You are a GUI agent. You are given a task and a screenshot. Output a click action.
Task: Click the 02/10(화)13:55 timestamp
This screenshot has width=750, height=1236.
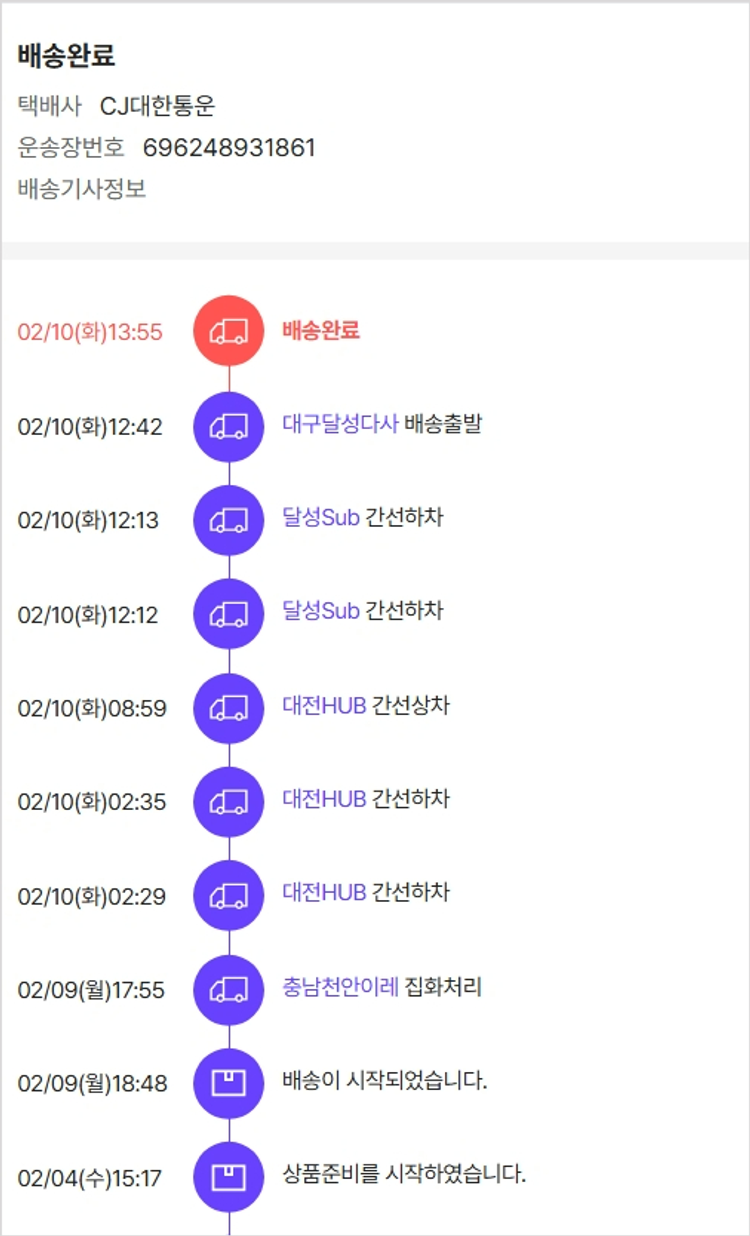click(x=90, y=332)
